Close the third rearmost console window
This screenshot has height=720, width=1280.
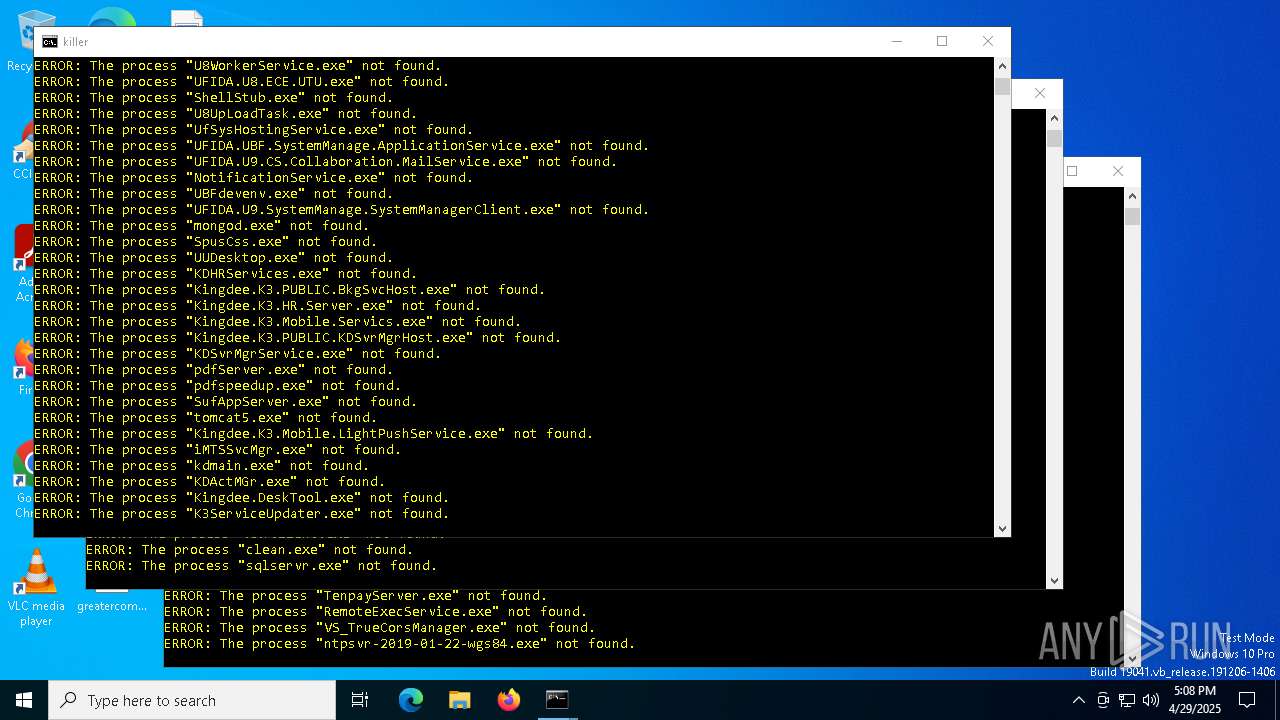point(1118,171)
